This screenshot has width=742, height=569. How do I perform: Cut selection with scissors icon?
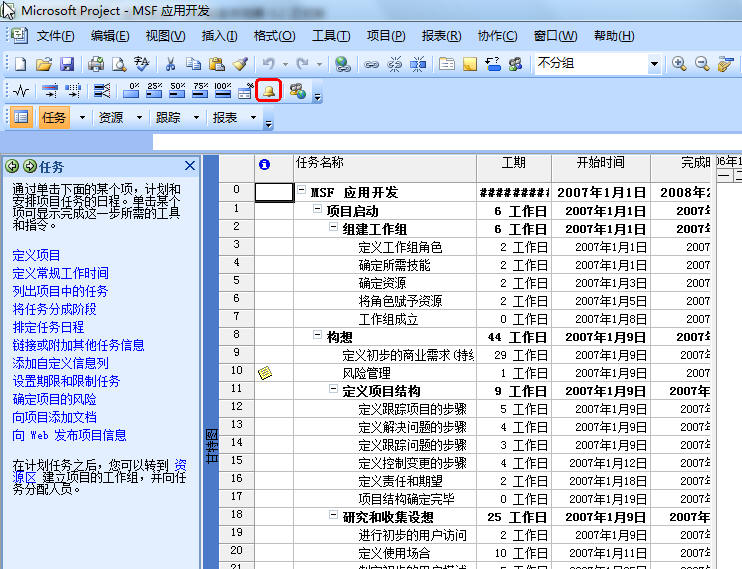[170, 64]
